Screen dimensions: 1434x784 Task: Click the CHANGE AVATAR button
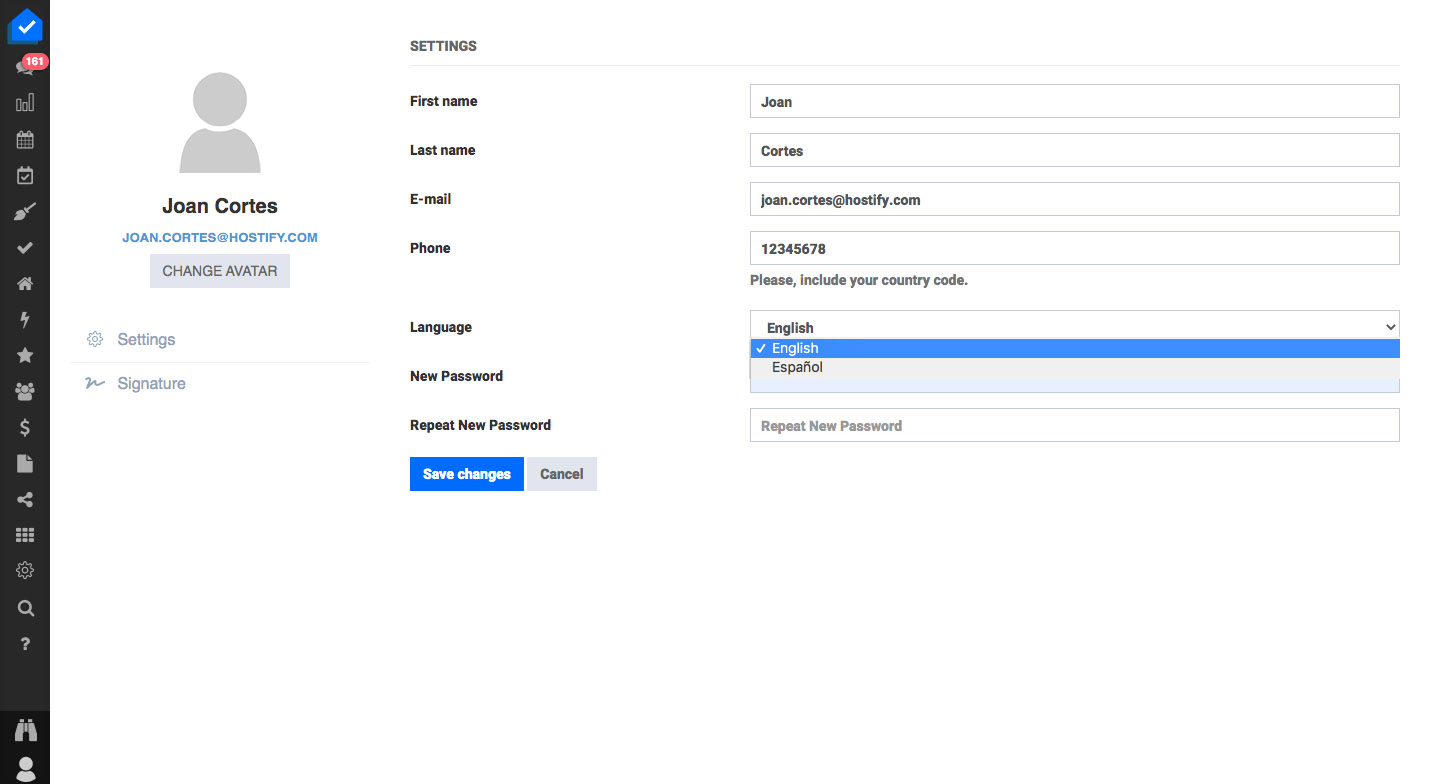[219, 270]
